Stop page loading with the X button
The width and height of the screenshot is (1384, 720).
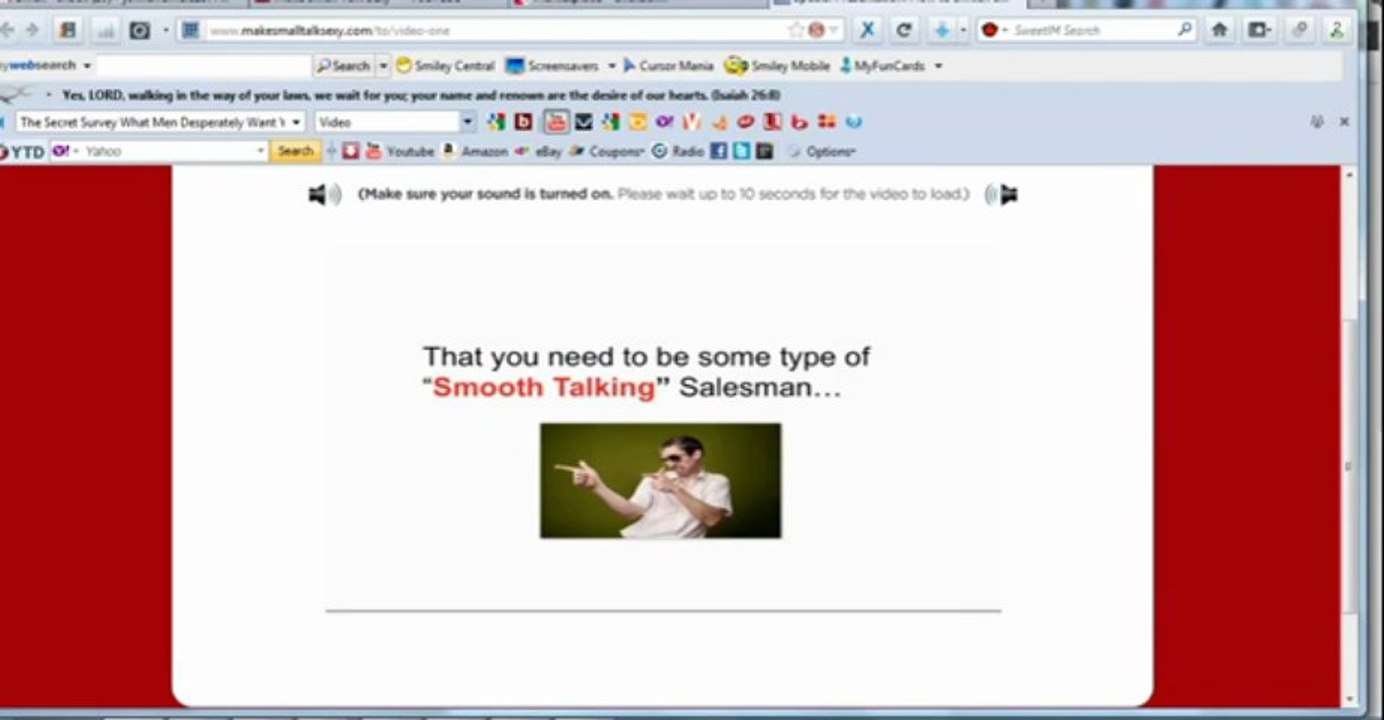coord(867,30)
